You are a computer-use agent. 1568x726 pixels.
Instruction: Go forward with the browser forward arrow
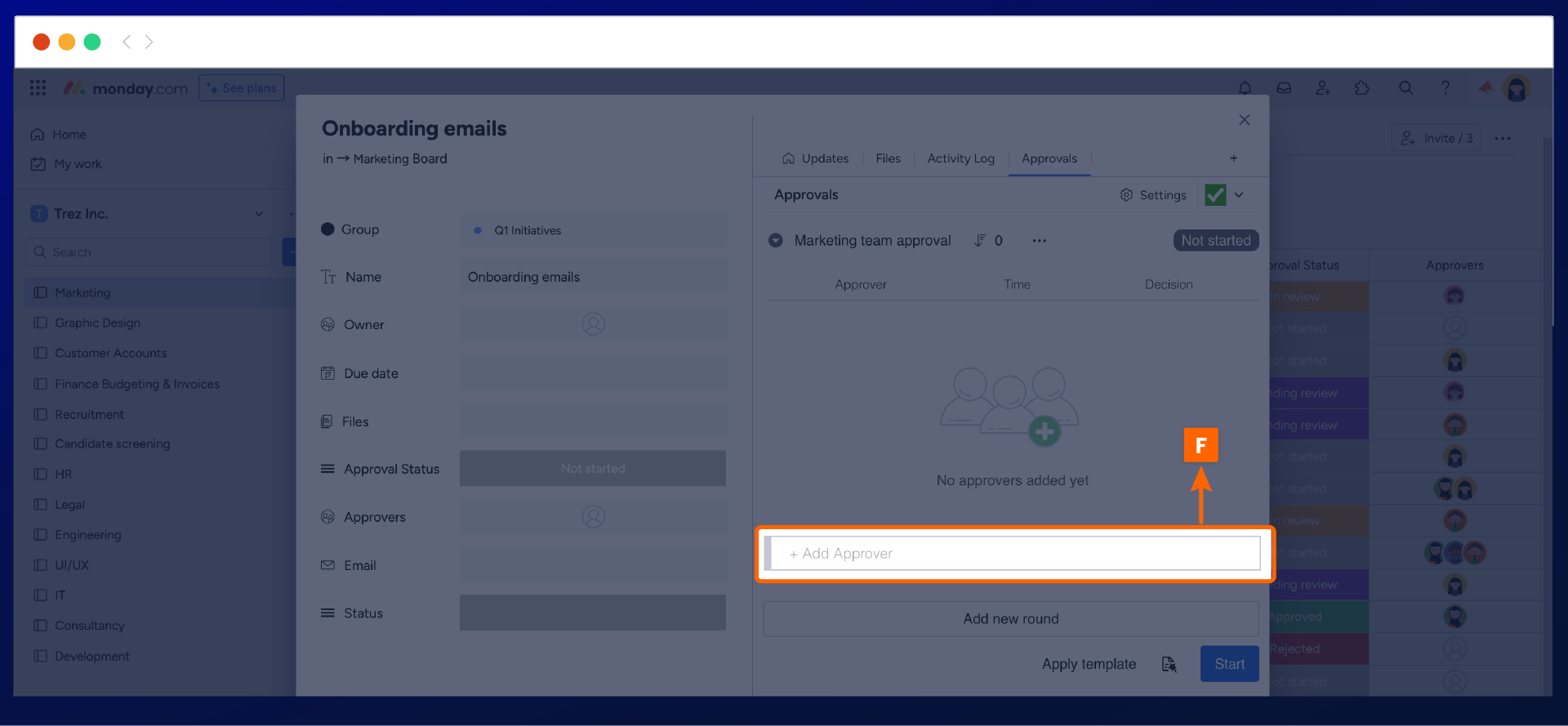[149, 42]
